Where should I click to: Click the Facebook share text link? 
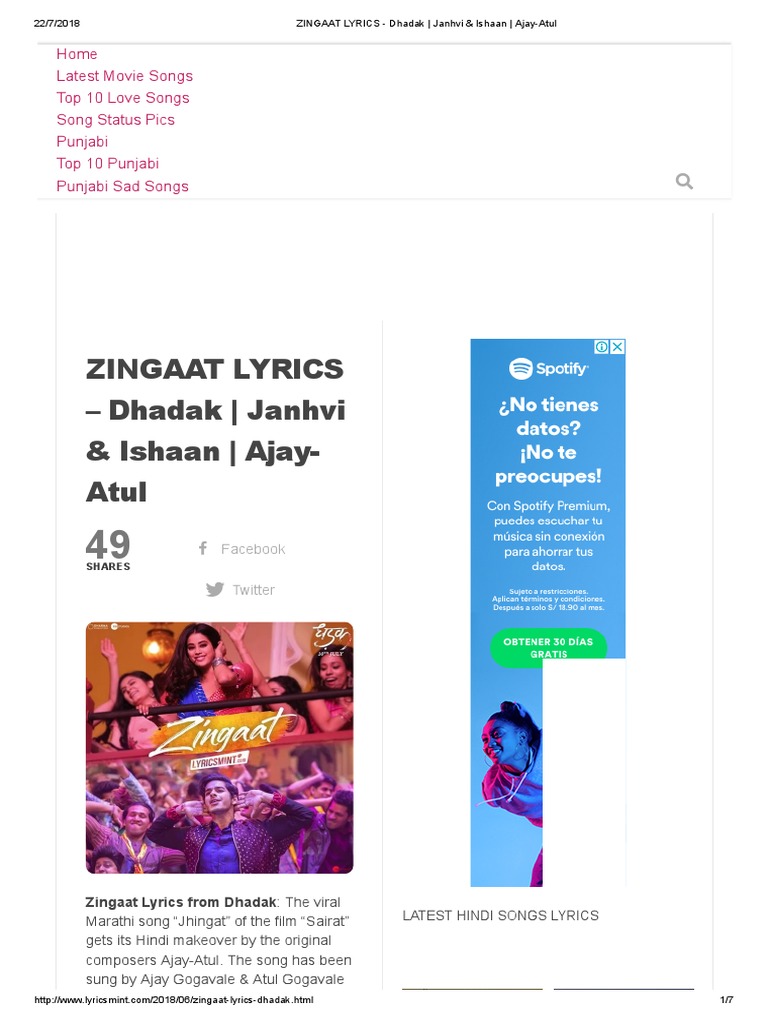click(x=253, y=549)
